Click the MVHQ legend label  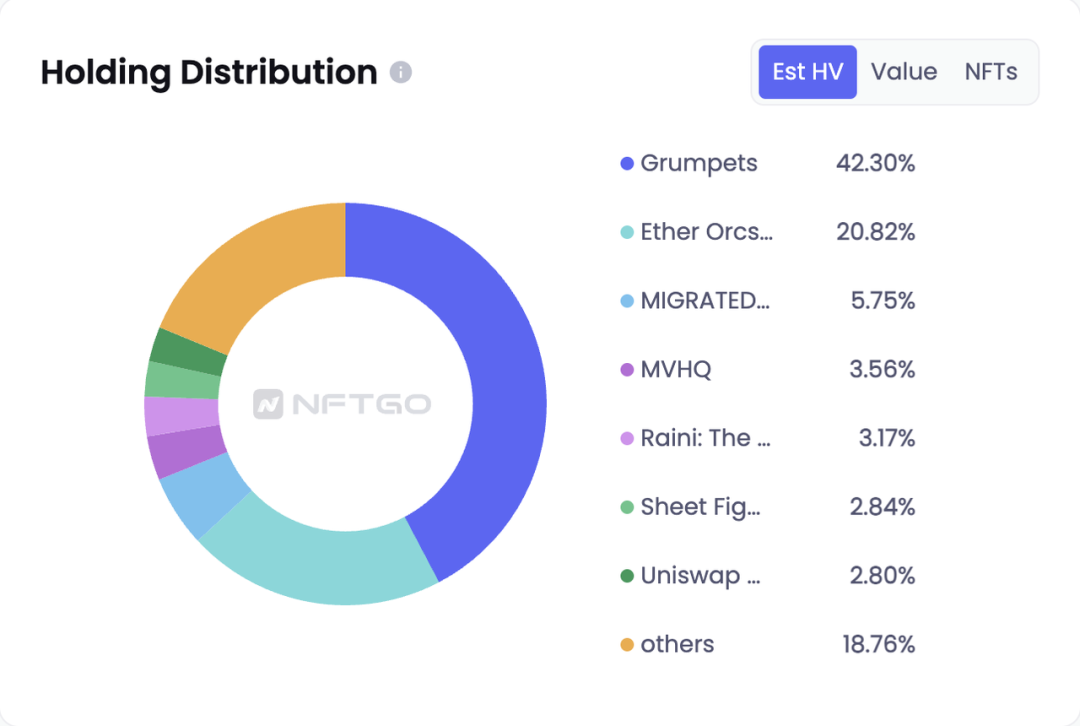pos(676,369)
